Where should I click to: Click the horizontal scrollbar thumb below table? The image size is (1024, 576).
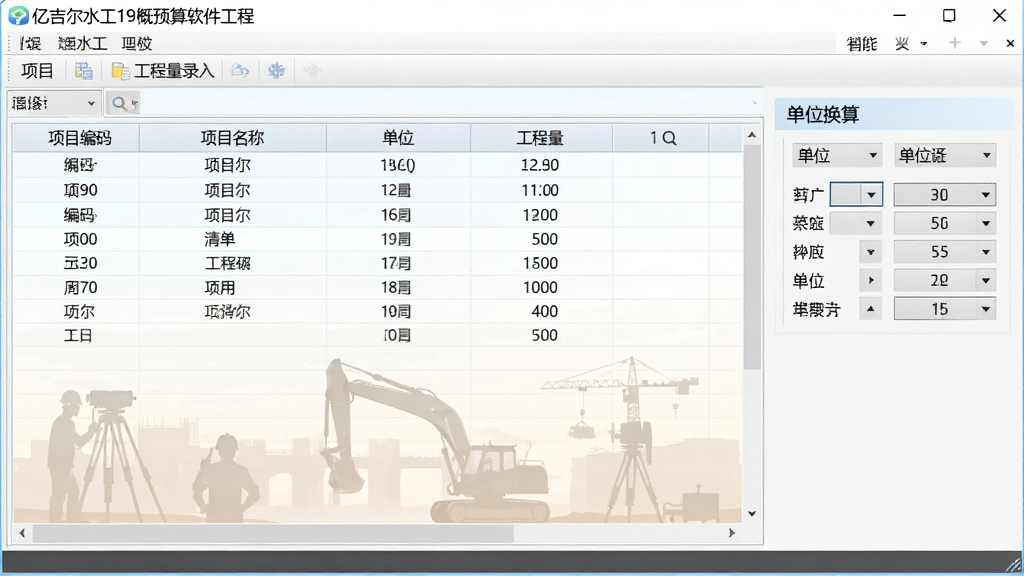point(273,533)
